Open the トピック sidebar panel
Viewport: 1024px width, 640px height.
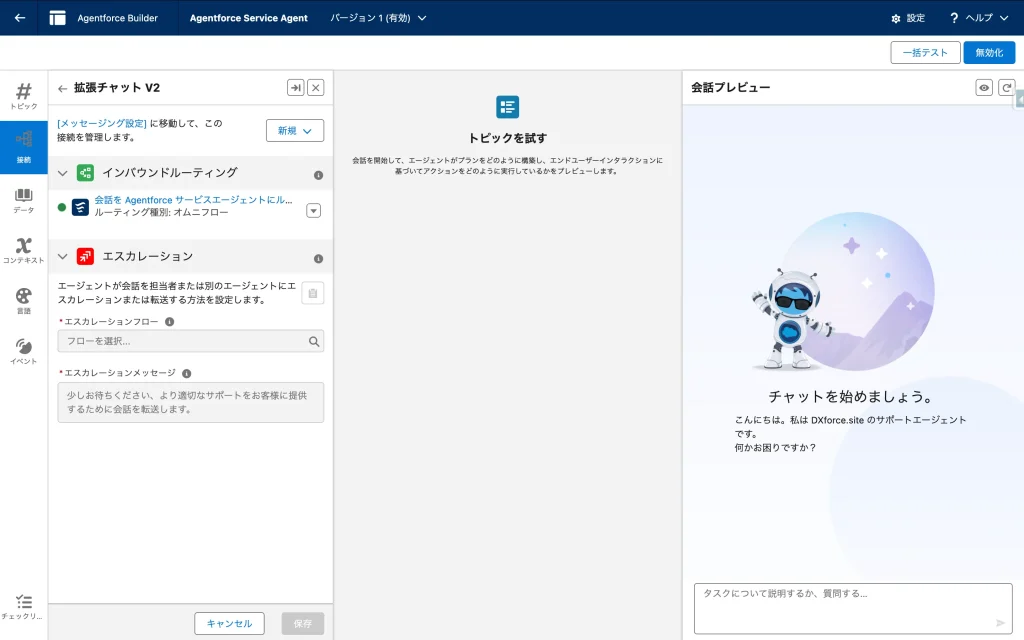[24, 96]
